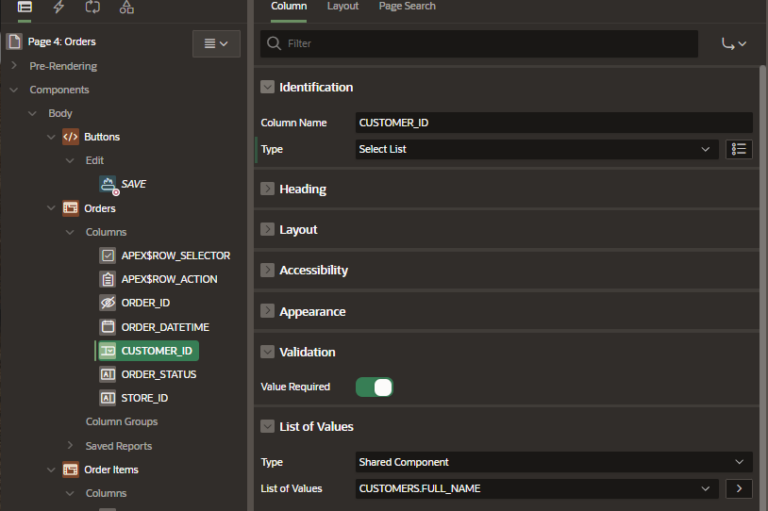768x511 pixels.
Task: Go to CUSTOMERS.FULL_NAME shared component arrow
Action: pos(739,489)
